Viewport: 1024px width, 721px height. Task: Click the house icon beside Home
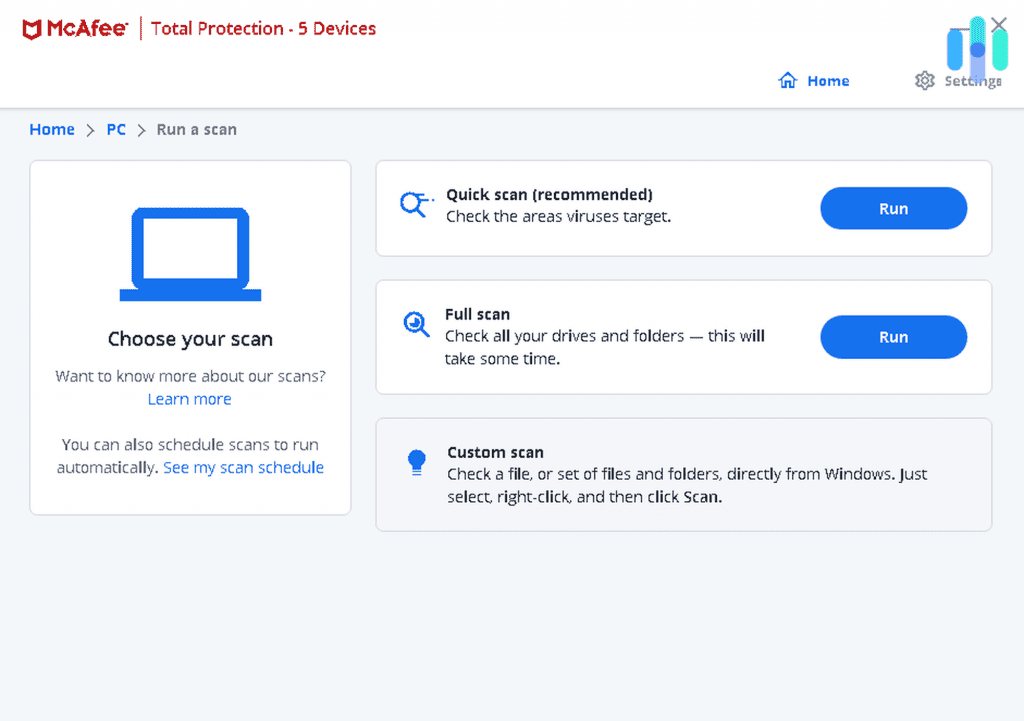[x=787, y=81]
